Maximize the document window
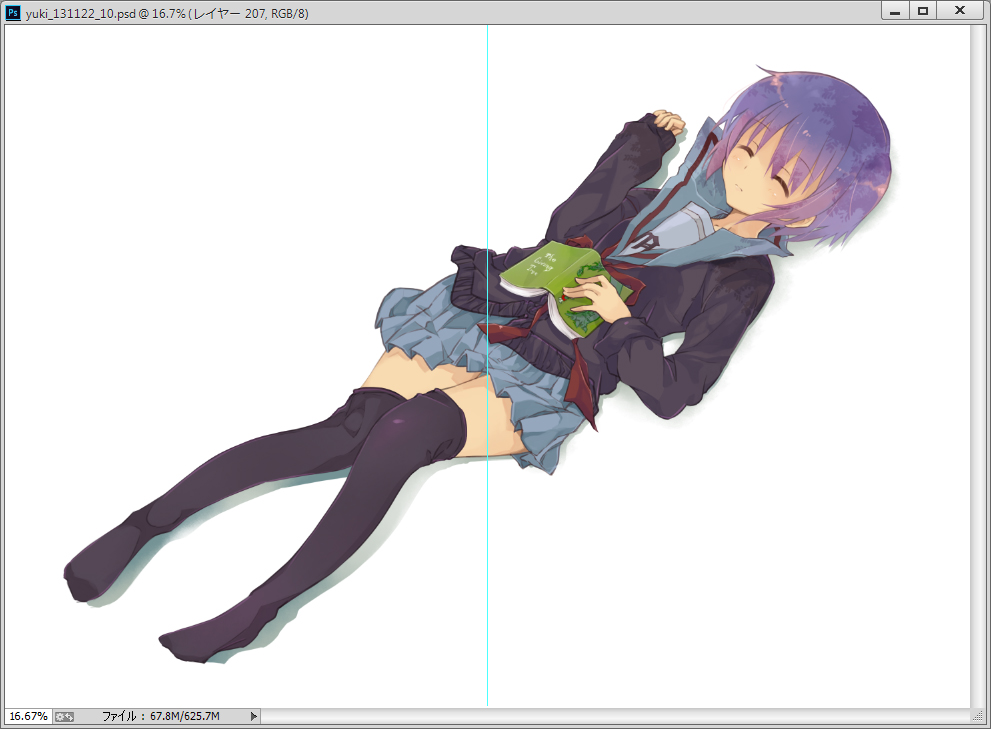This screenshot has width=991, height=729. [923, 11]
